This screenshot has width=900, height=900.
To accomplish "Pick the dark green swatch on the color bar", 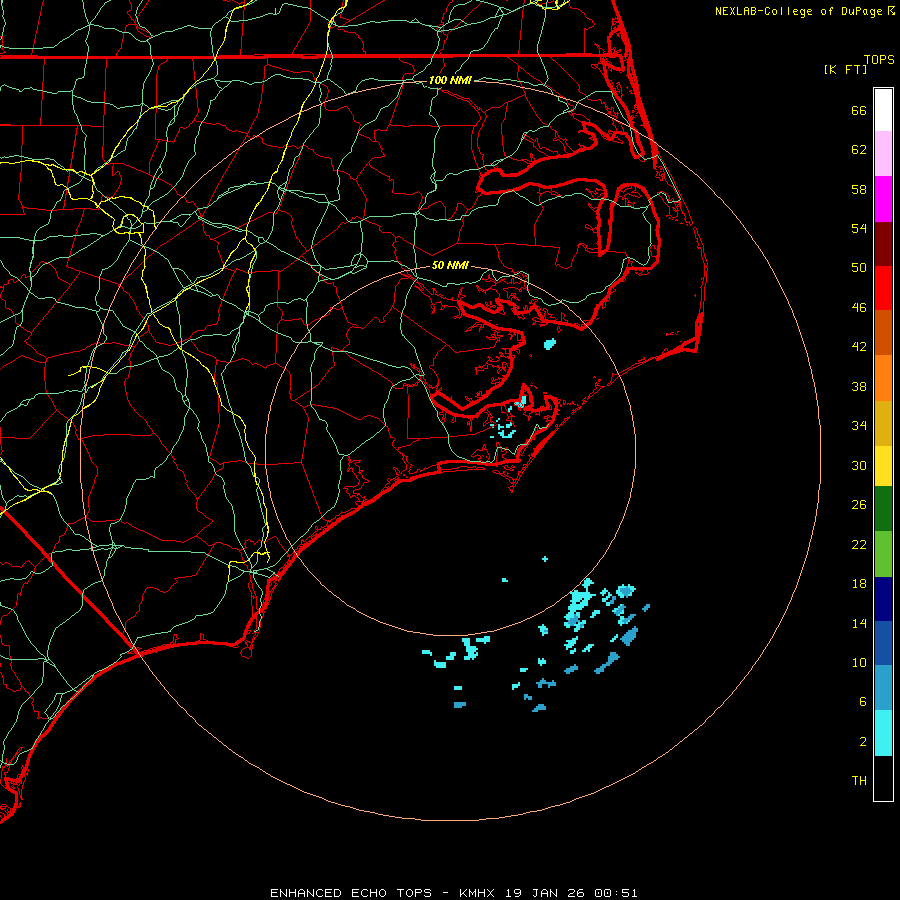I will click(x=883, y=509).
